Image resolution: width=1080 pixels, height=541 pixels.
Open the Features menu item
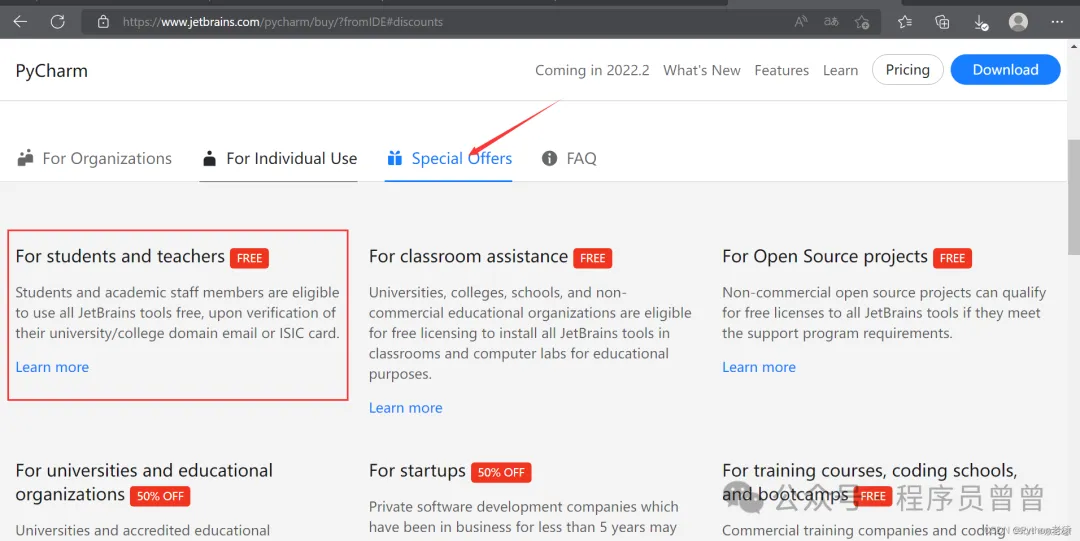[x=782, y=70]
